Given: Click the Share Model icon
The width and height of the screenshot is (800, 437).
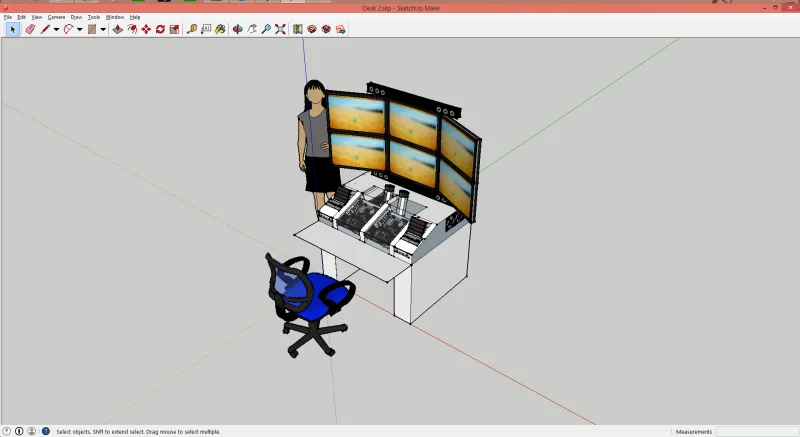Looking at the screenshot, I should tap(327, 29).
